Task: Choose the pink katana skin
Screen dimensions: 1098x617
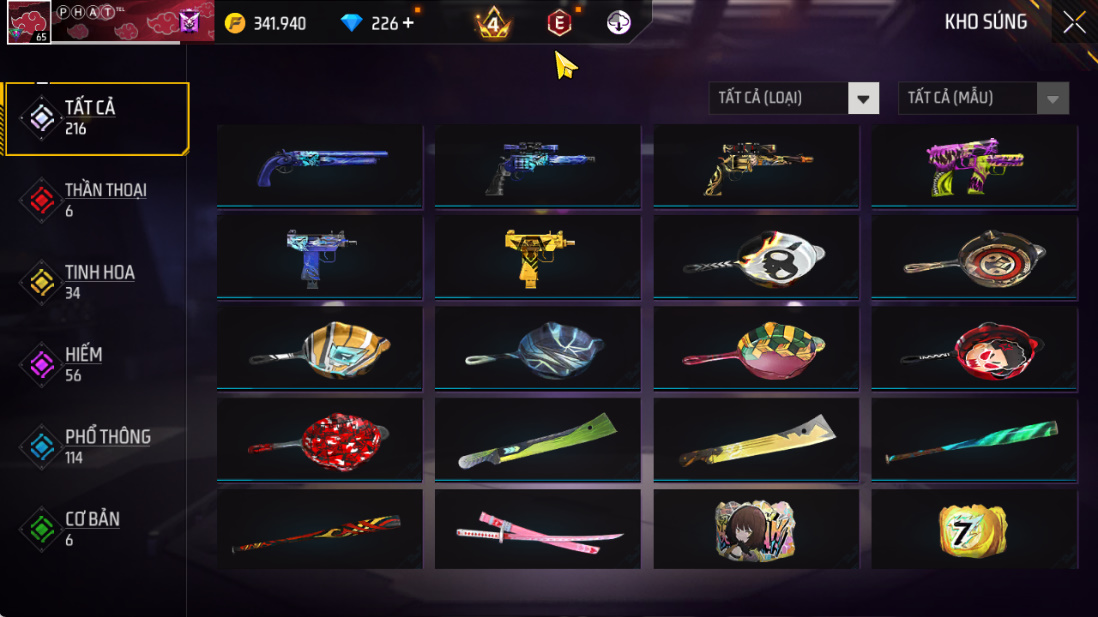Action: tap(538, 529)
